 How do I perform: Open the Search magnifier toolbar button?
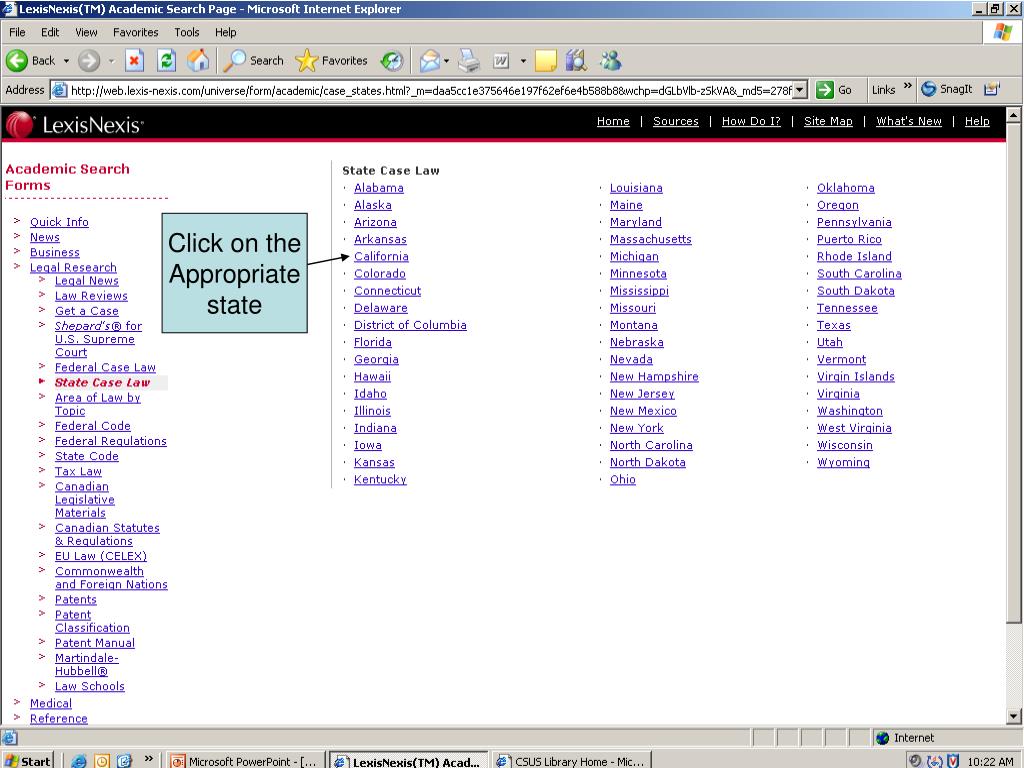pyautogui.click(x=254, y=61)
